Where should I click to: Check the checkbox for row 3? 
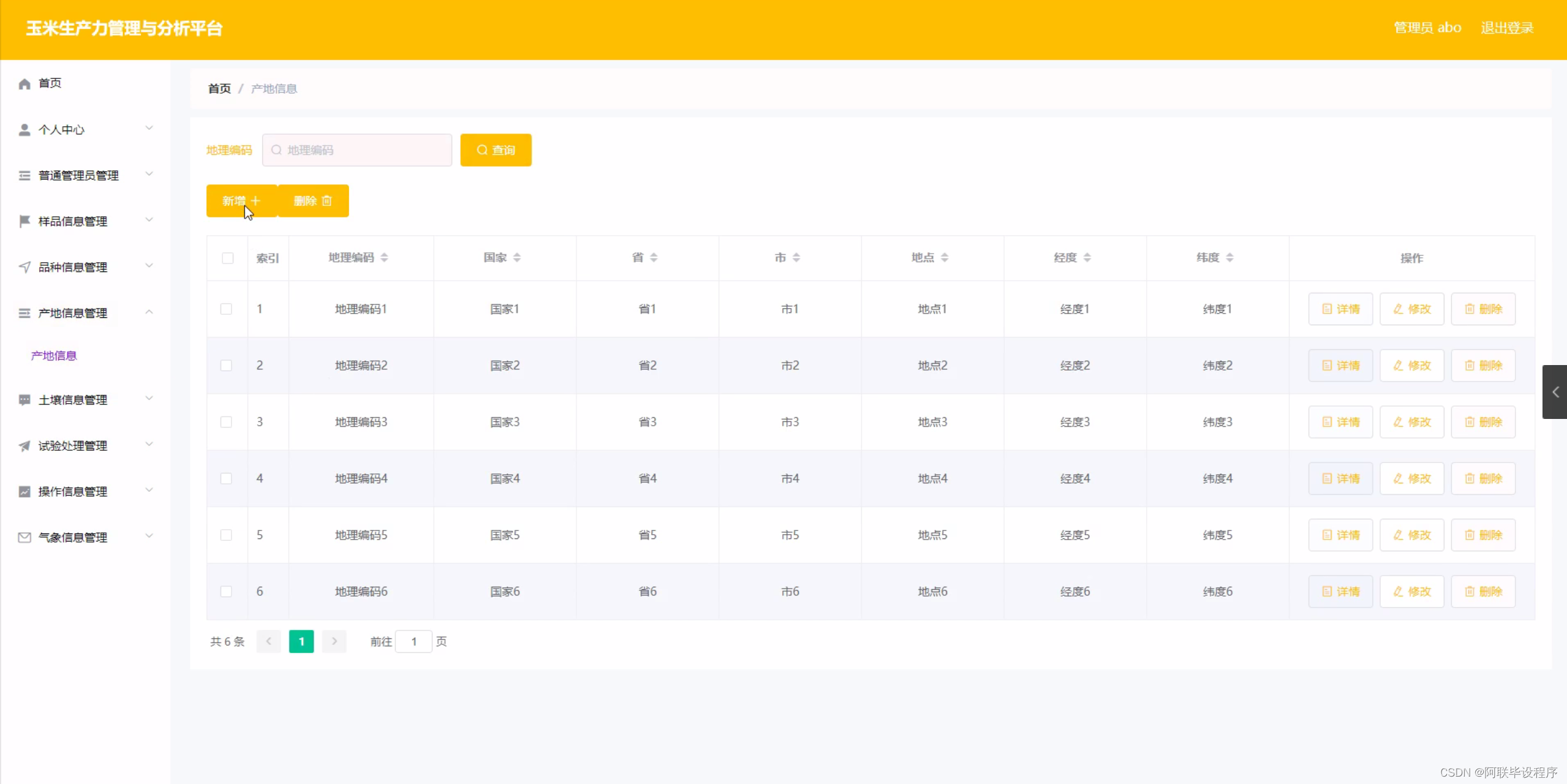[226, 422]
